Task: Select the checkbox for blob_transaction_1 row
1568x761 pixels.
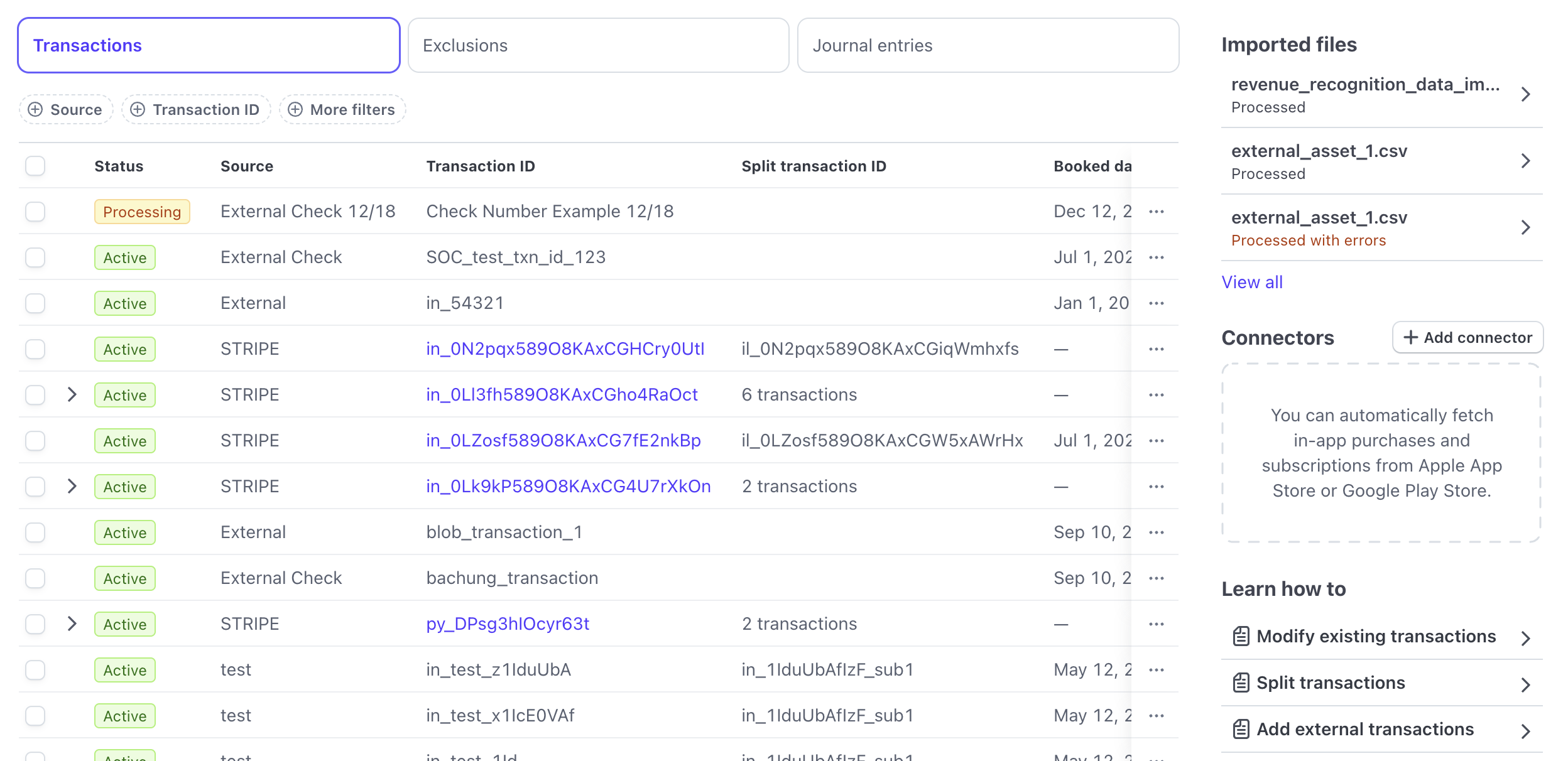Action: 35,532
